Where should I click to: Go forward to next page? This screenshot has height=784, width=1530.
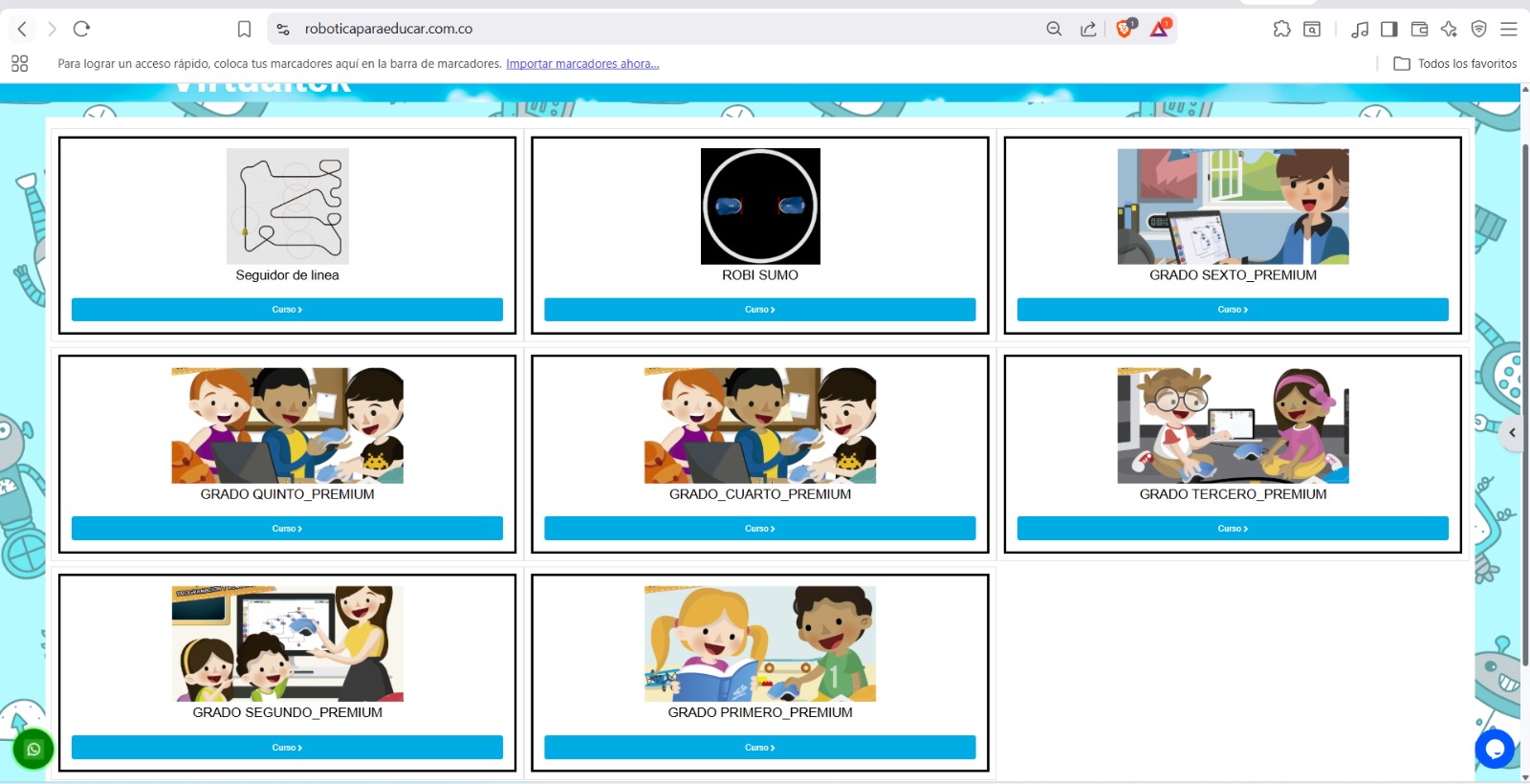pyautogui.click(x=52, y=29)
